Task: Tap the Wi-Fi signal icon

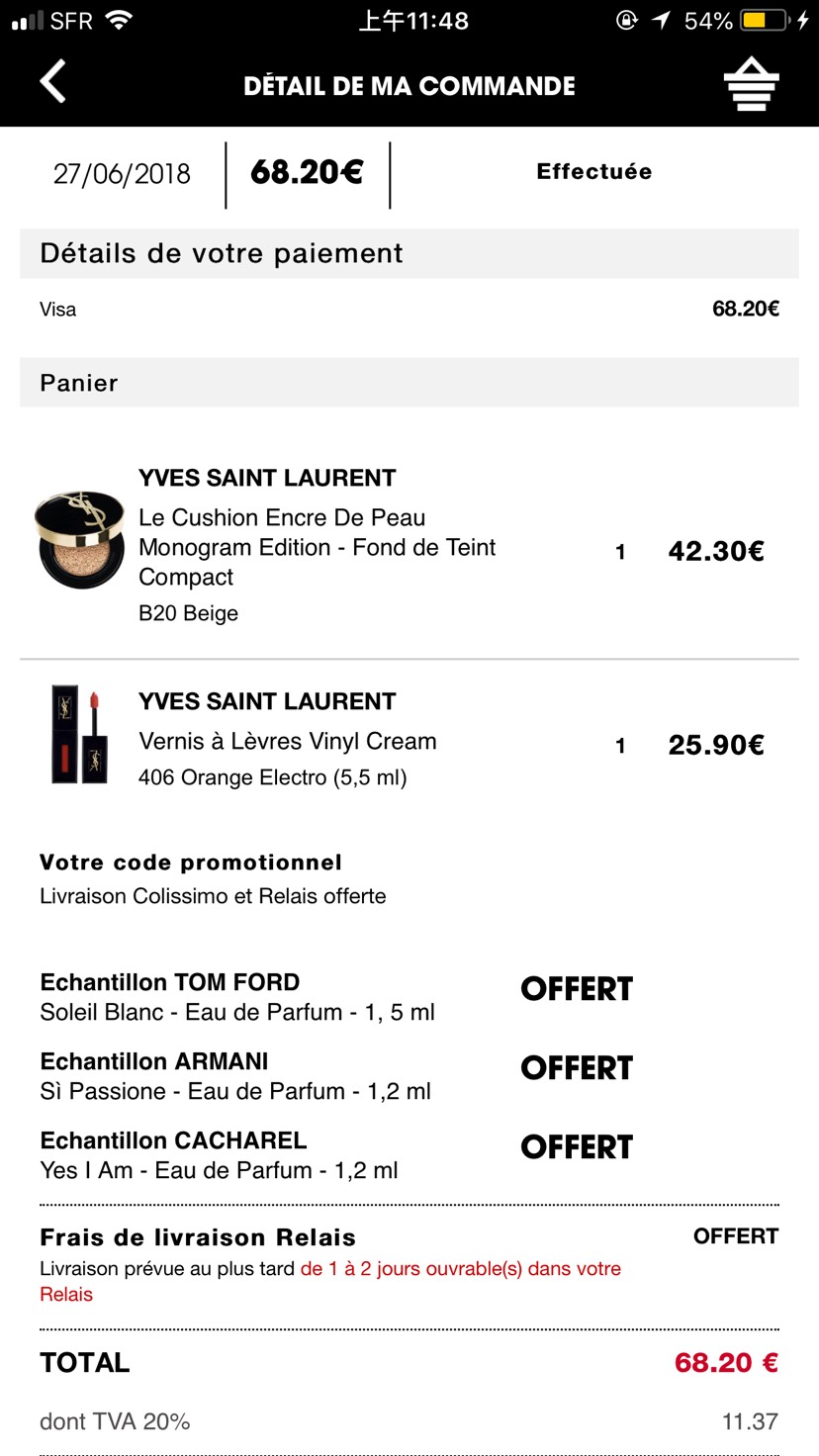Action: 119,21
